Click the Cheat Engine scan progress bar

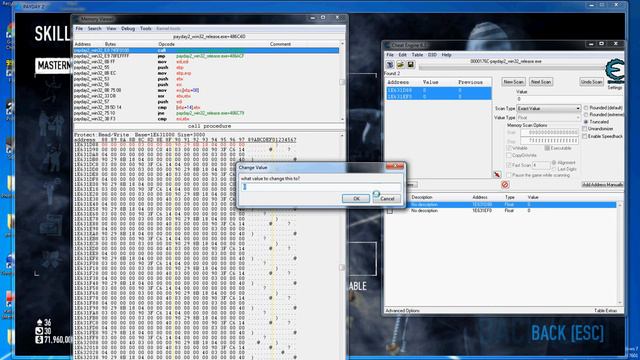coord(511,68)
